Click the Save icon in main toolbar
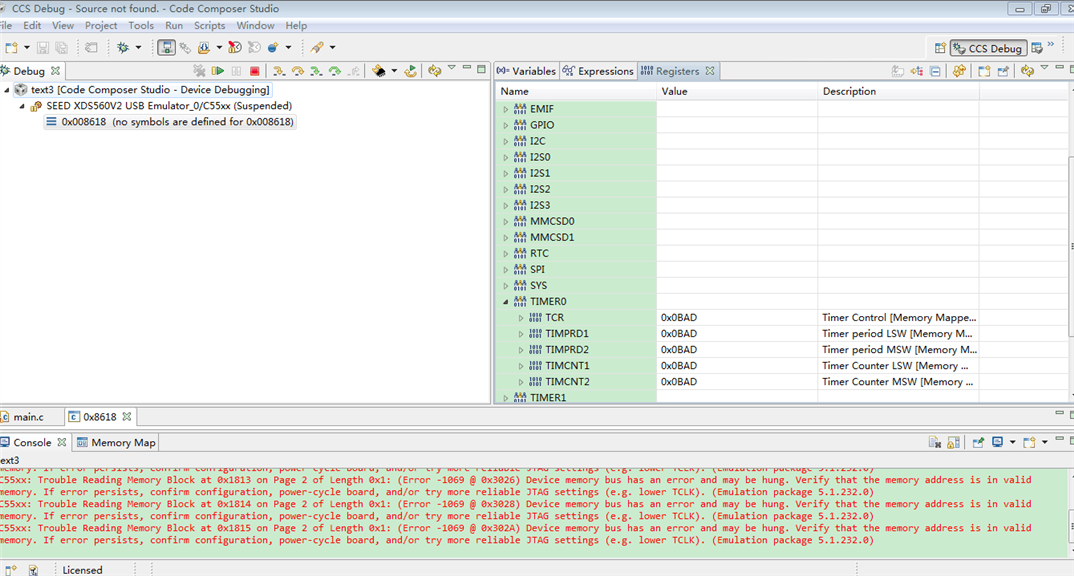The height and width of the screenshot is (576, 1074). click(43, 47)
